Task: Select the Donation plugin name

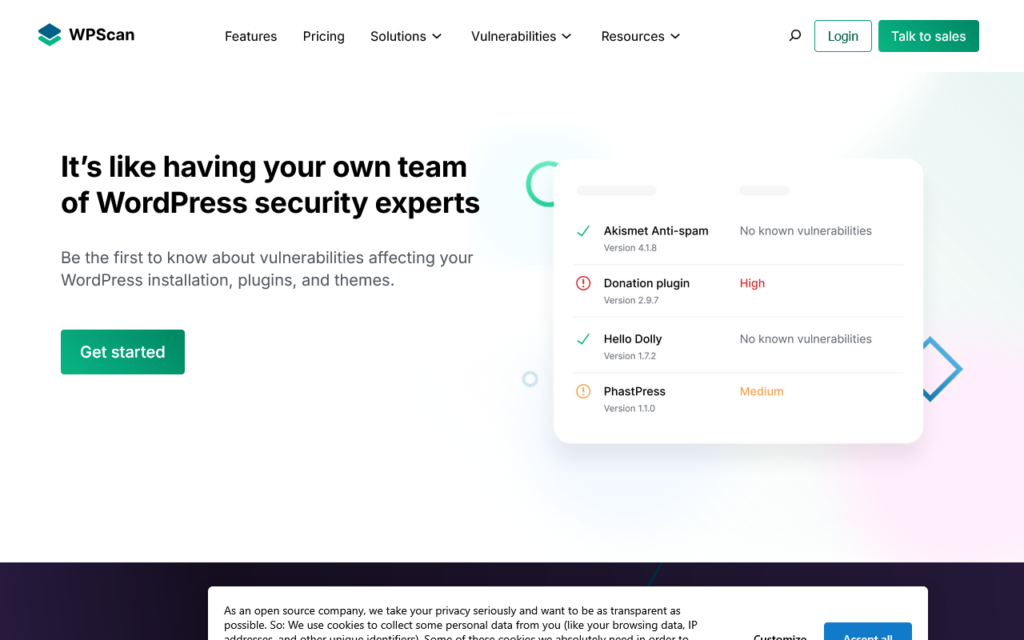Action: (x=647, y=283)
